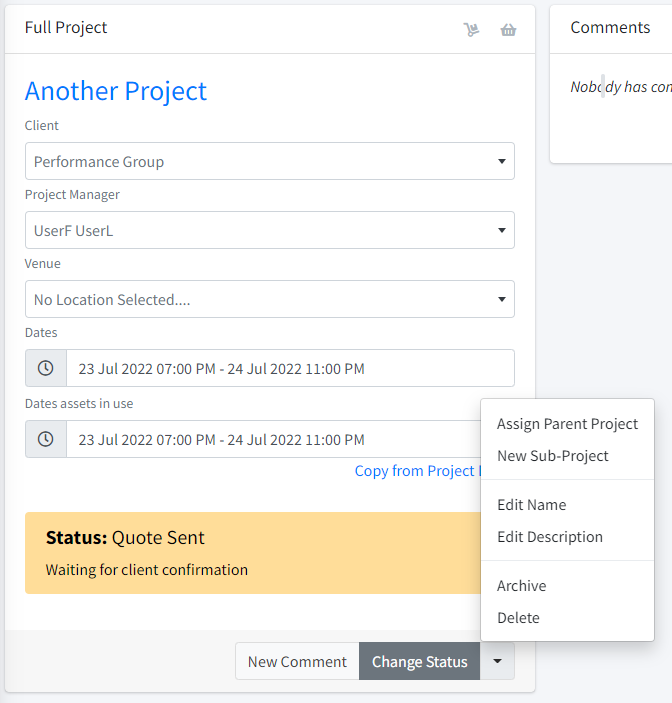This screenshot has width=672, height=703.
Task: Click the Change Status button
Action: (x=419, y=661)
